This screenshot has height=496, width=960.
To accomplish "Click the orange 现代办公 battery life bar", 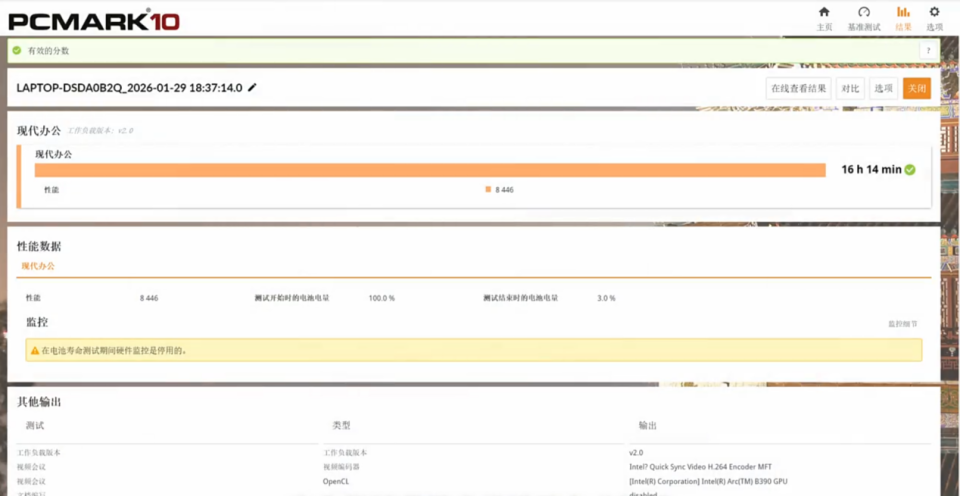I will click(430, 170).
